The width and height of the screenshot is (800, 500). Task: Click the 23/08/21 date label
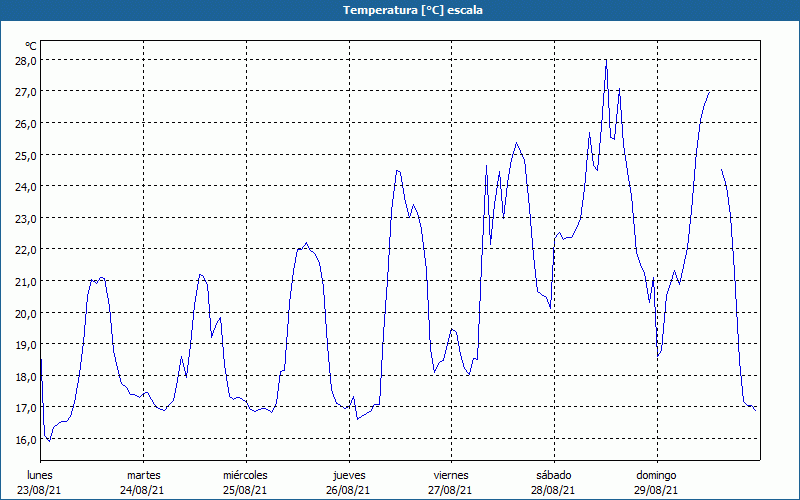tap(39, 490)
